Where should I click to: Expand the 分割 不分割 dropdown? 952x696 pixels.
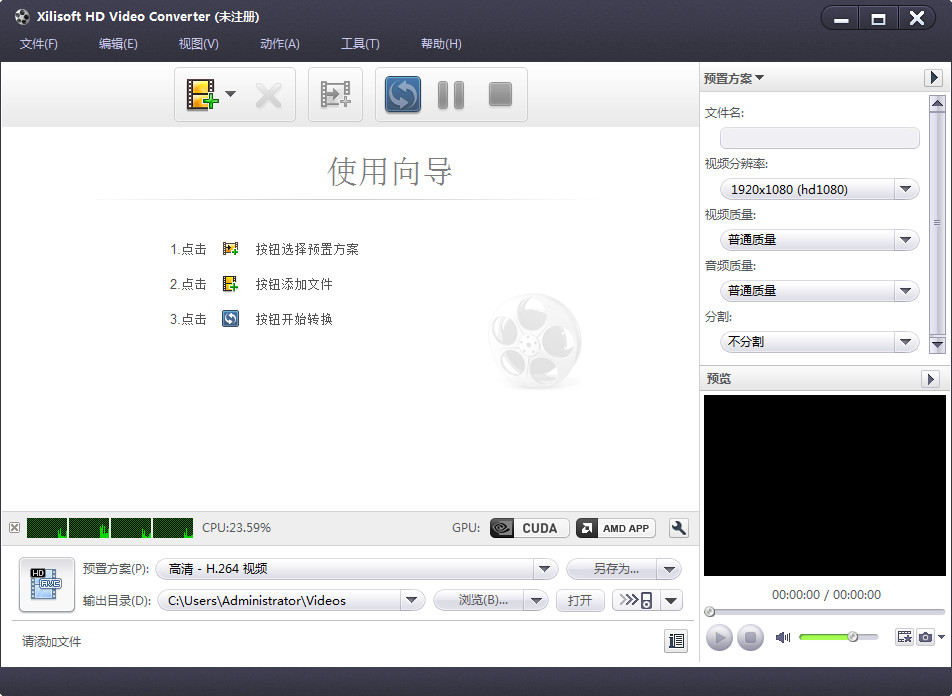pos(905,342)
